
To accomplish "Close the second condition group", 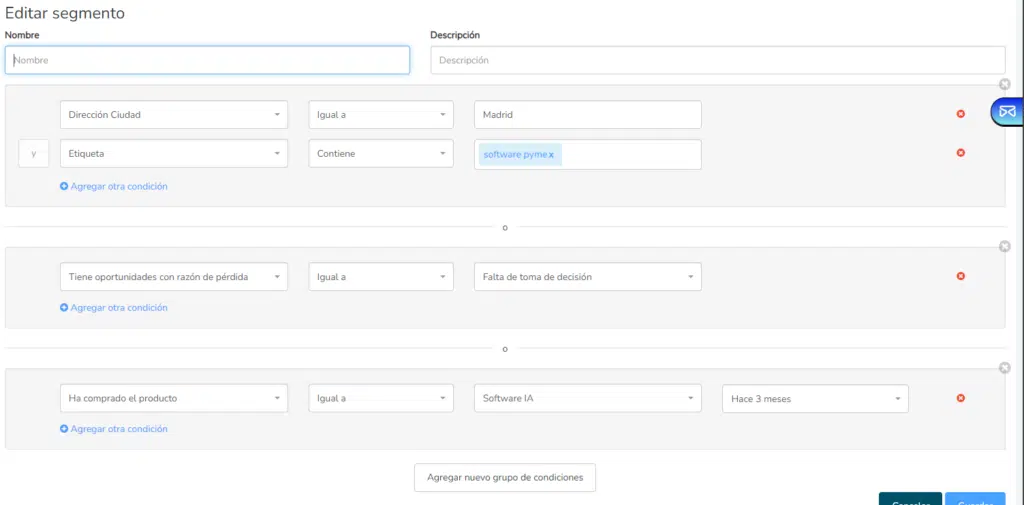I will tap(1005, 246).
